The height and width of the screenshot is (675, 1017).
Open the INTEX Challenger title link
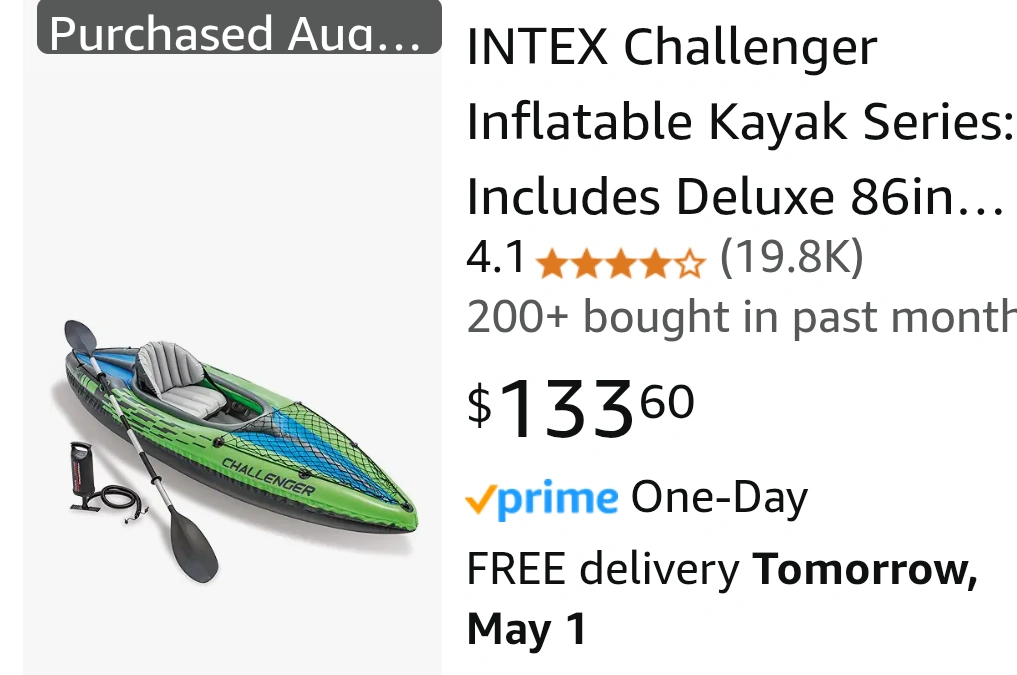(x=671, y=47)
